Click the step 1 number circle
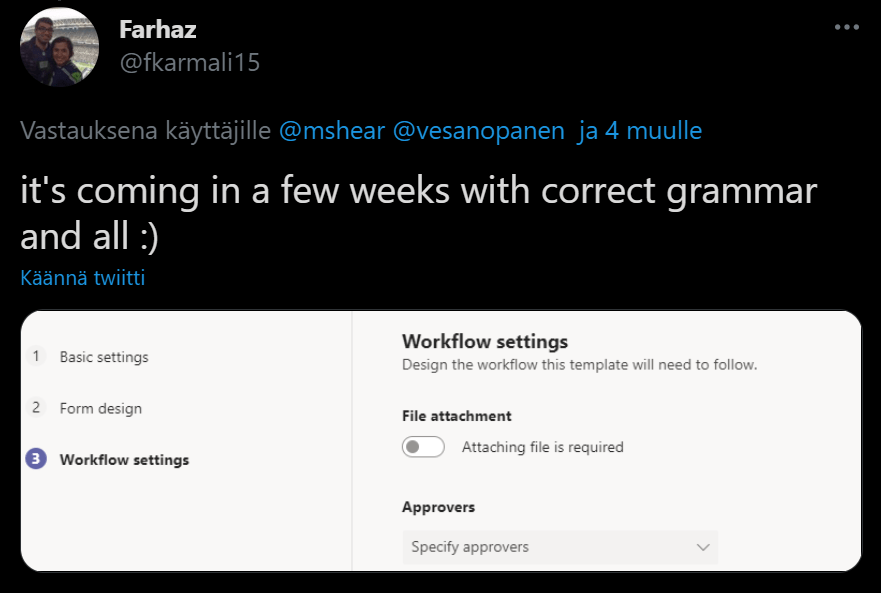 pyautogui.click(x=36, y=356)
